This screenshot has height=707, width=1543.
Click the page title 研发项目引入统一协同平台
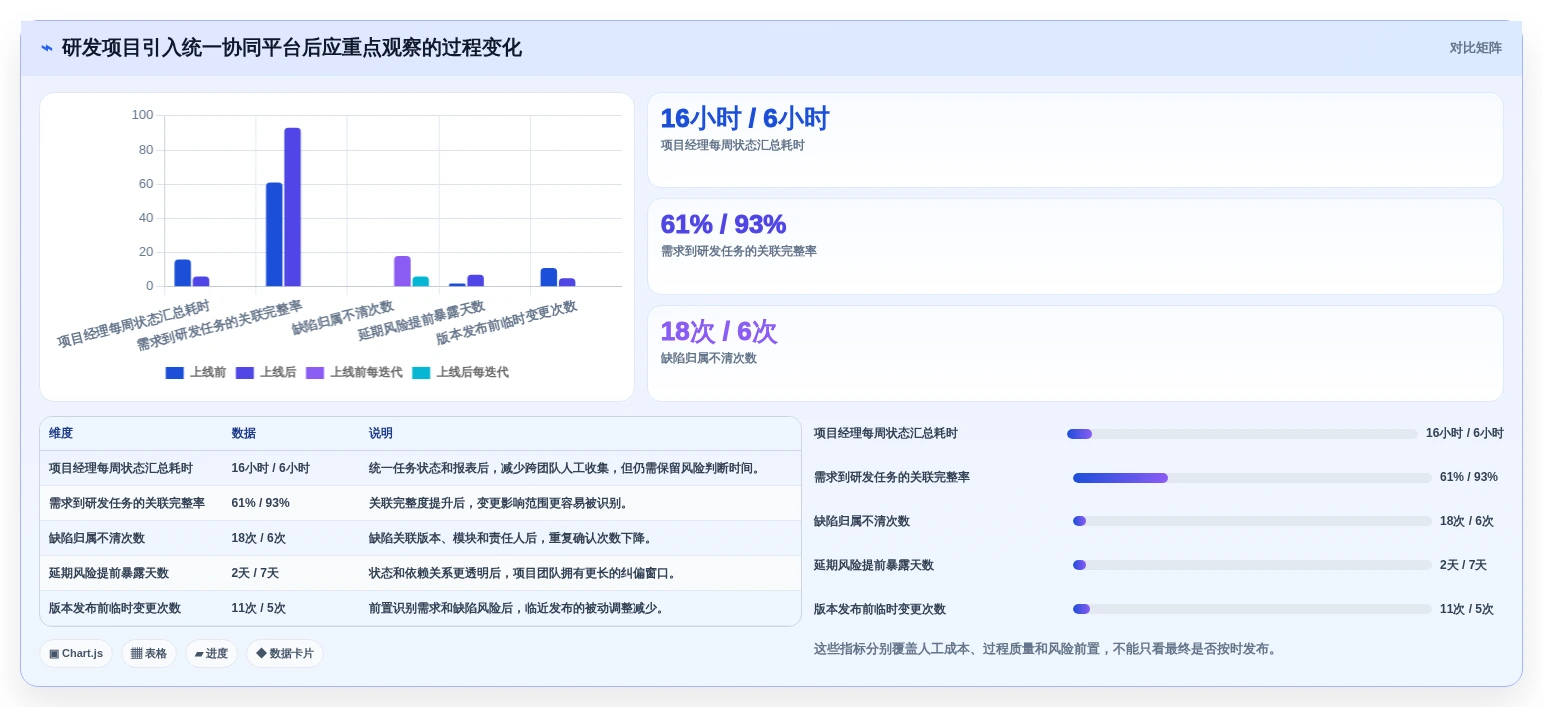[292, 48]
